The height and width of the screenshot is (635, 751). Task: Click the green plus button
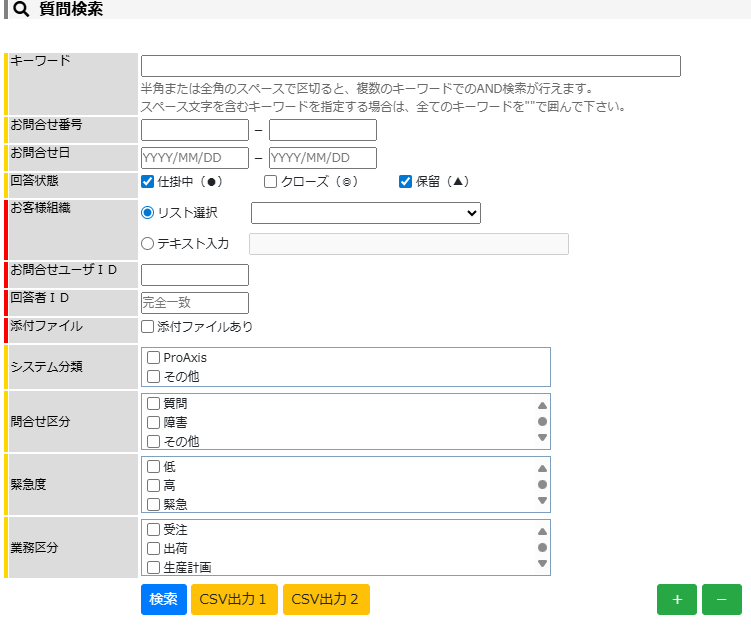pos(677,599)
